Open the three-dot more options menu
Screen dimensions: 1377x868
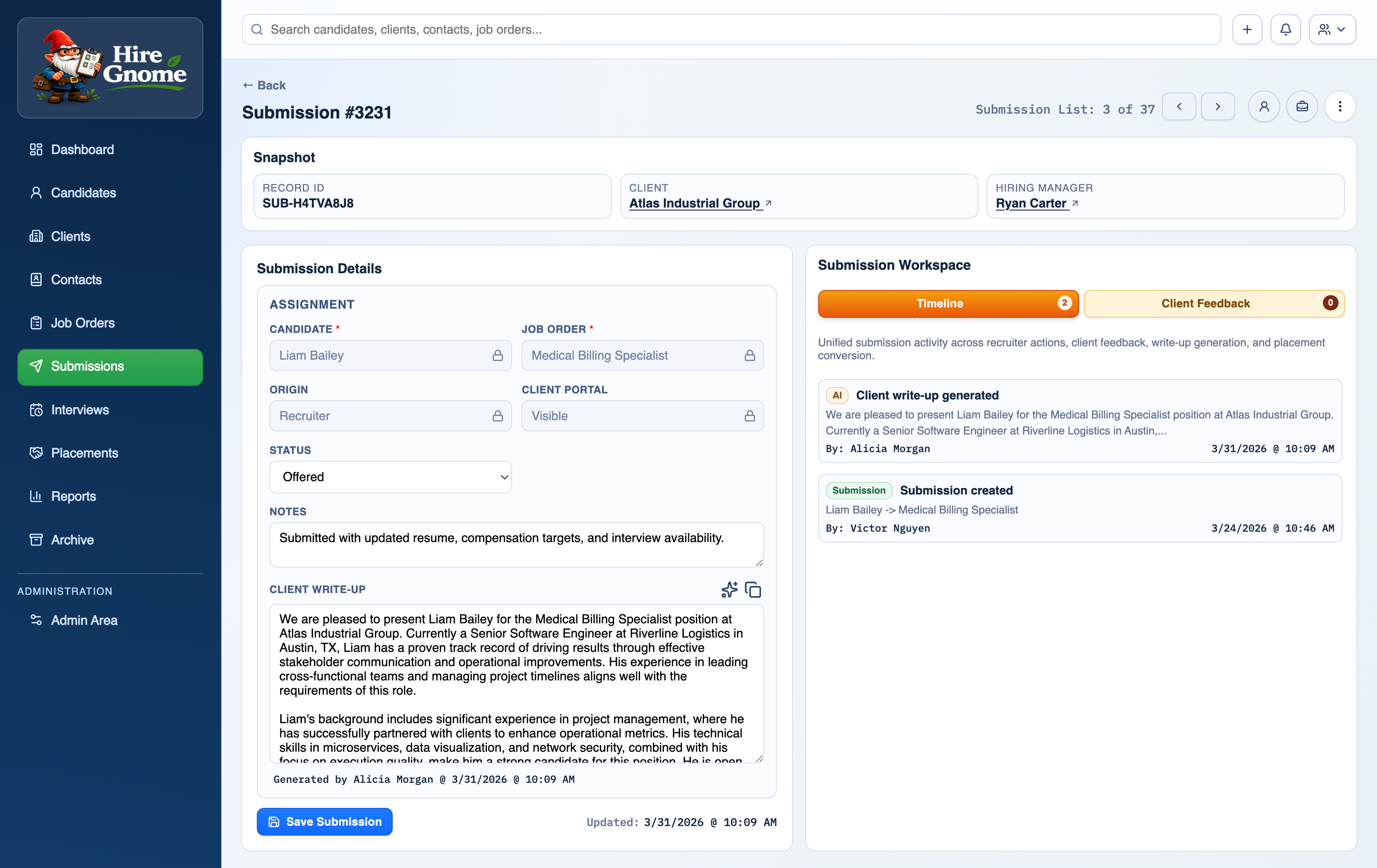[x=1340, y=106]
